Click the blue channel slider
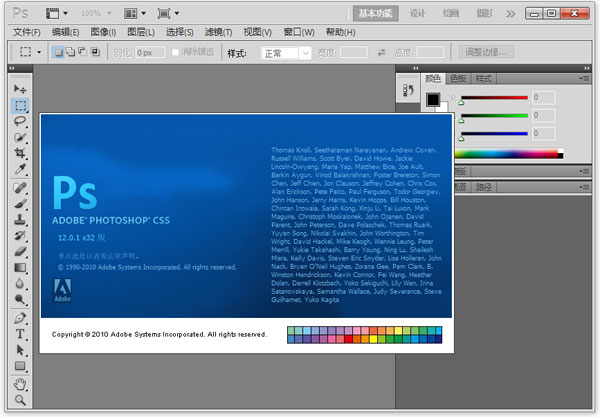 click(x=494, y=134)
